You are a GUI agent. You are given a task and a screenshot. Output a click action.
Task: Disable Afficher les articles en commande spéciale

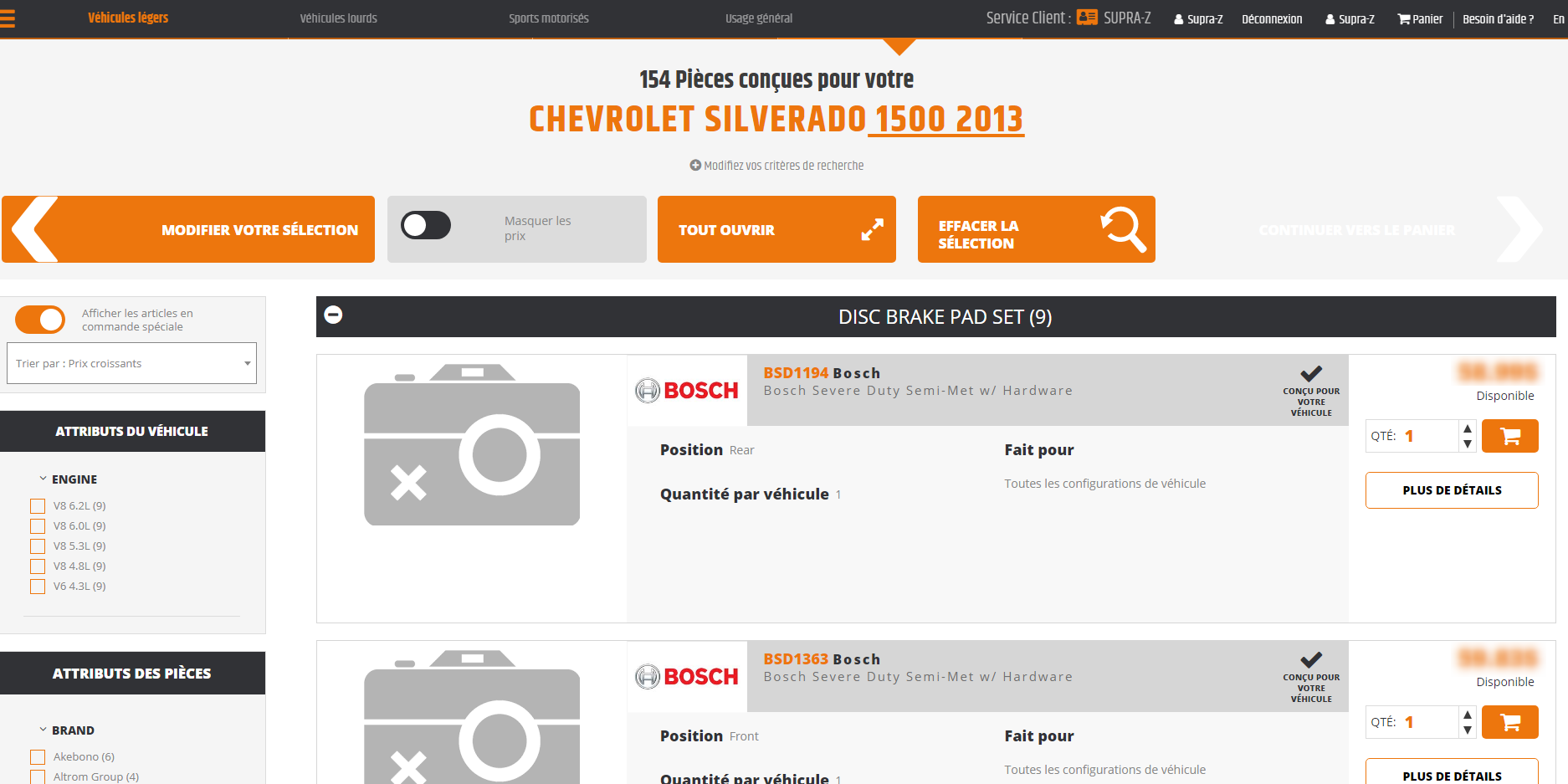tap(40, 320)
